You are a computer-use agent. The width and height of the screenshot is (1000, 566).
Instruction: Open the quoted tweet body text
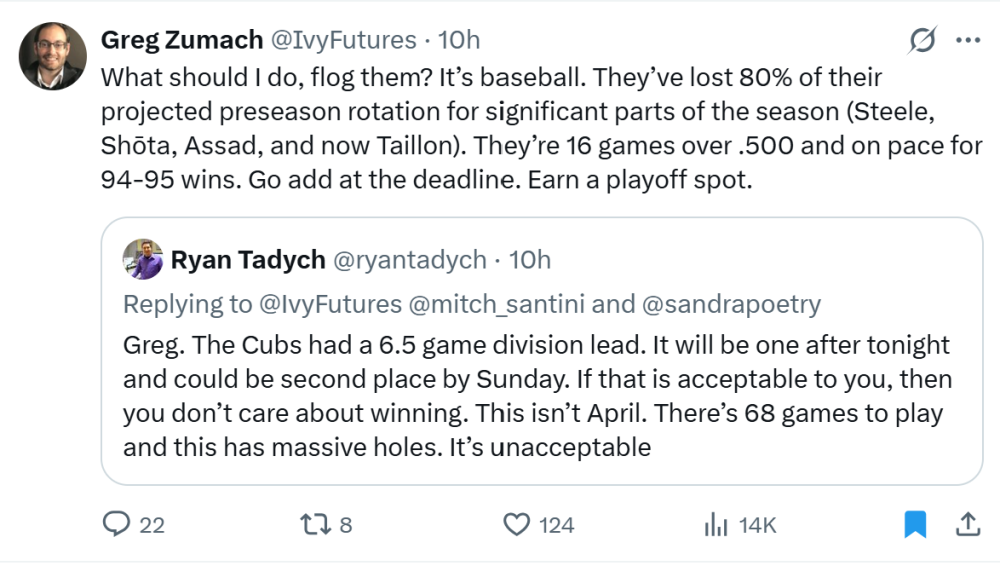536,395
